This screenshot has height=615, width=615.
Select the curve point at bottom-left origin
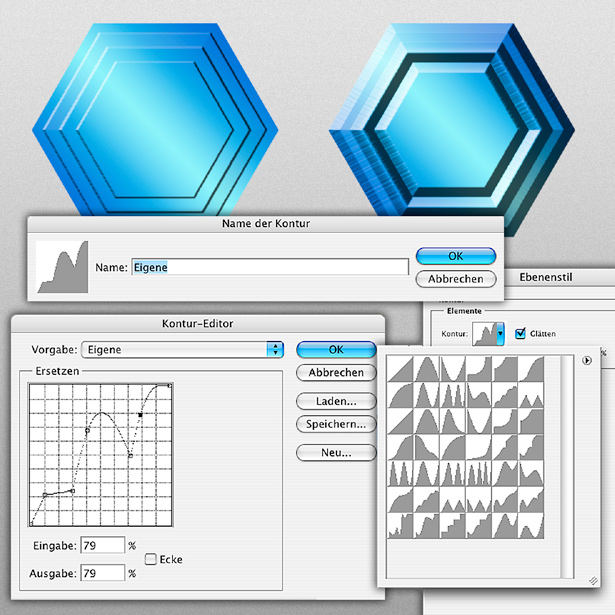pyautogui.click(x=31, y=524)
